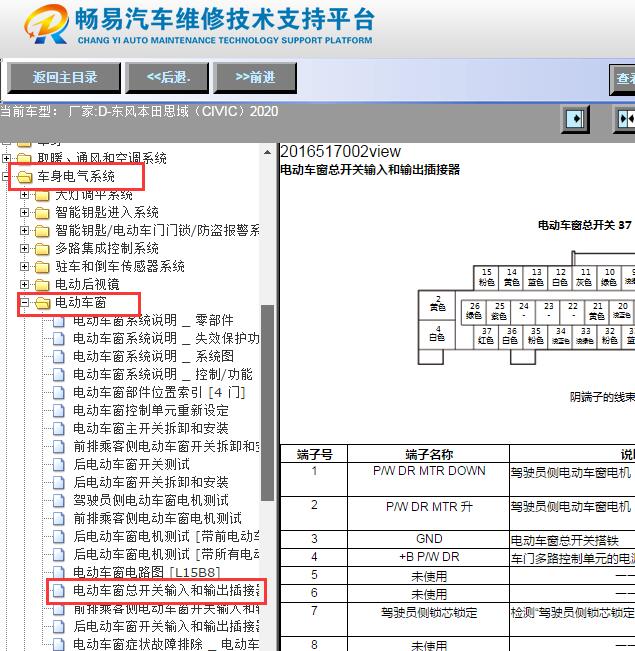Expand the 智能钥匙/电动车门门锁/防盗报警 node

pyautogui.click(x=25, y=230)
